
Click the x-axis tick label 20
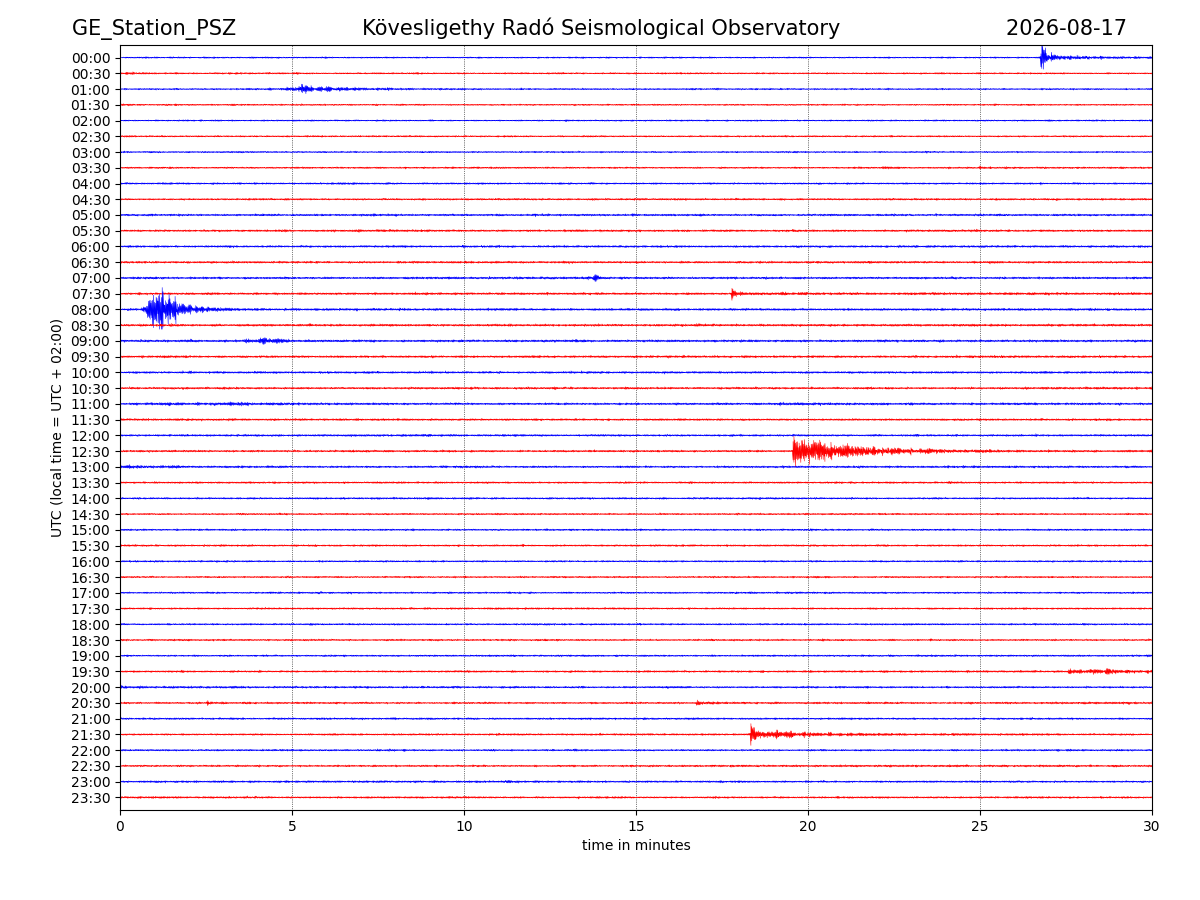click(808, 827)
